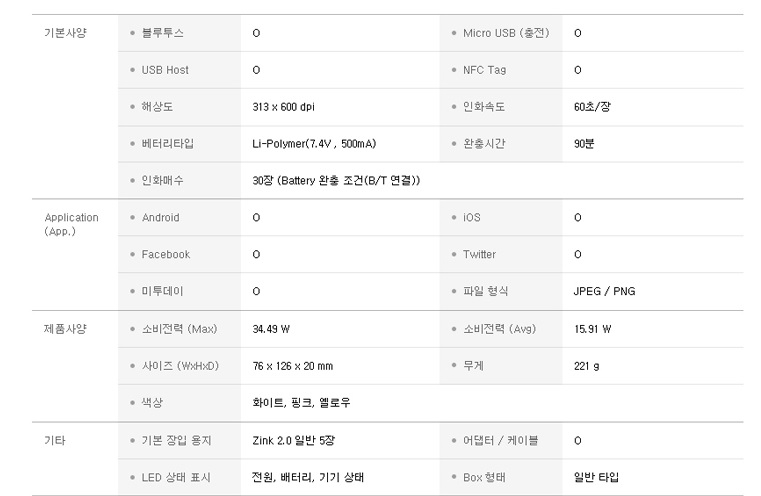Select the Micro USB (충전) label
Viewport: 761px width, 496px height.
coord(506,33)
